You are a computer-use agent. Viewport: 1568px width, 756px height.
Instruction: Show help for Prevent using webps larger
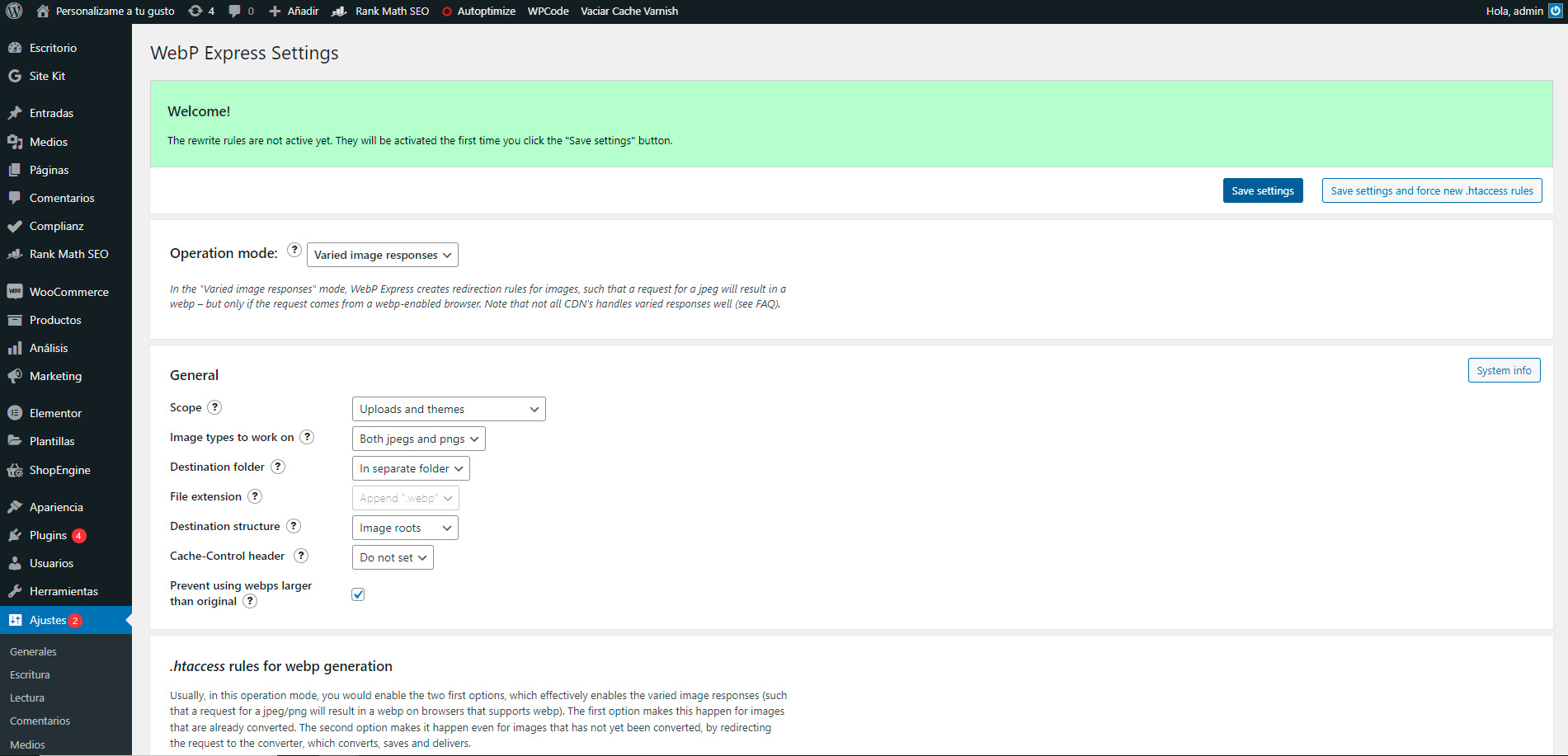point(250,601)
